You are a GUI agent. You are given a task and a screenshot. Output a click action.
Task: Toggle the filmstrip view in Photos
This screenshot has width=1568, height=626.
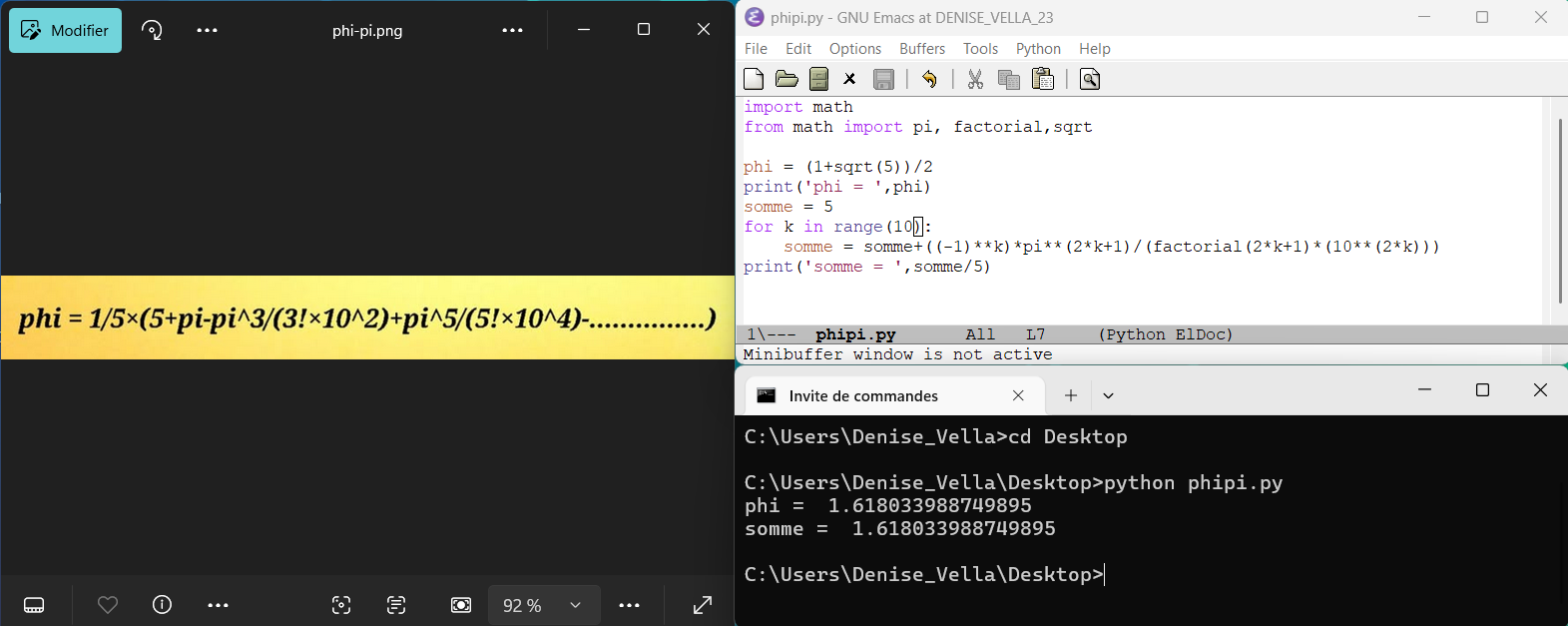[x=34, y=605]
